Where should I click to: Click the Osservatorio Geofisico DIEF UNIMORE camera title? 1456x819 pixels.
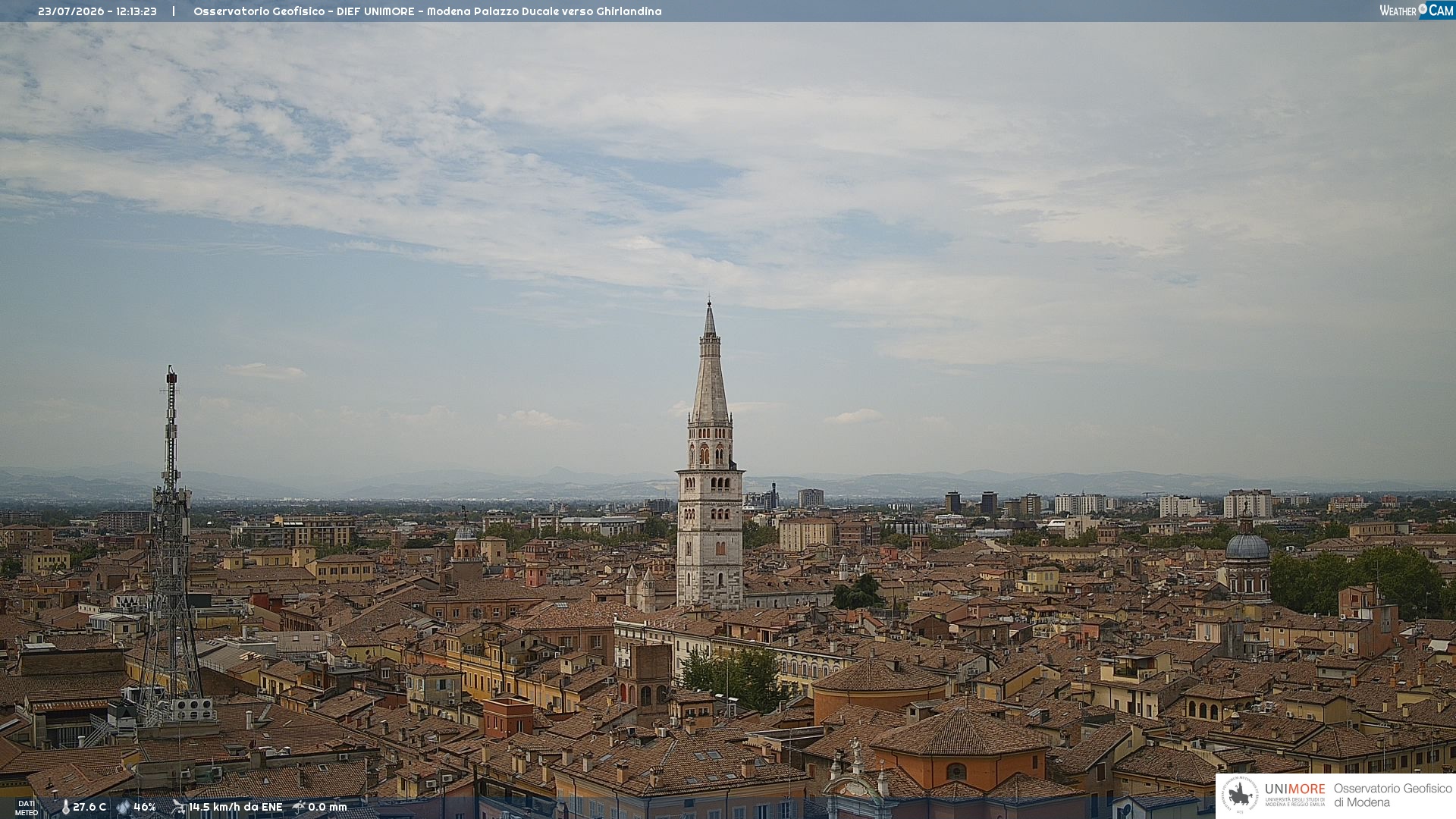click(x=428, y=11)
